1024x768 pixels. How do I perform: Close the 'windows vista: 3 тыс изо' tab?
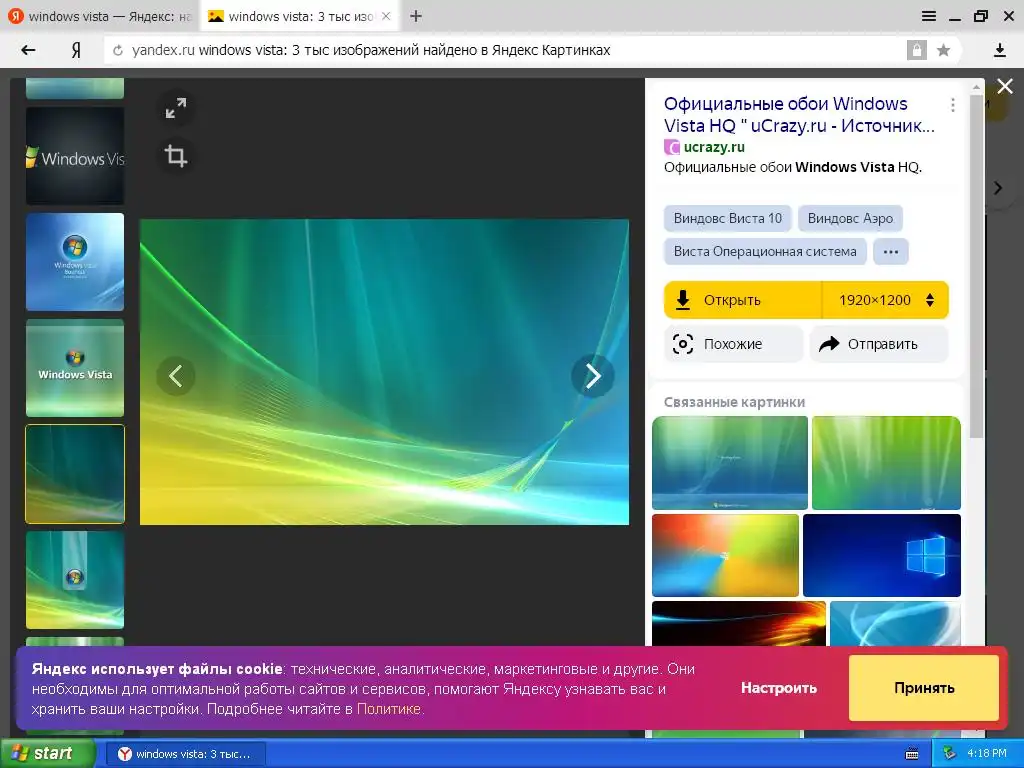pyautogui.click(x=386, y=16)
